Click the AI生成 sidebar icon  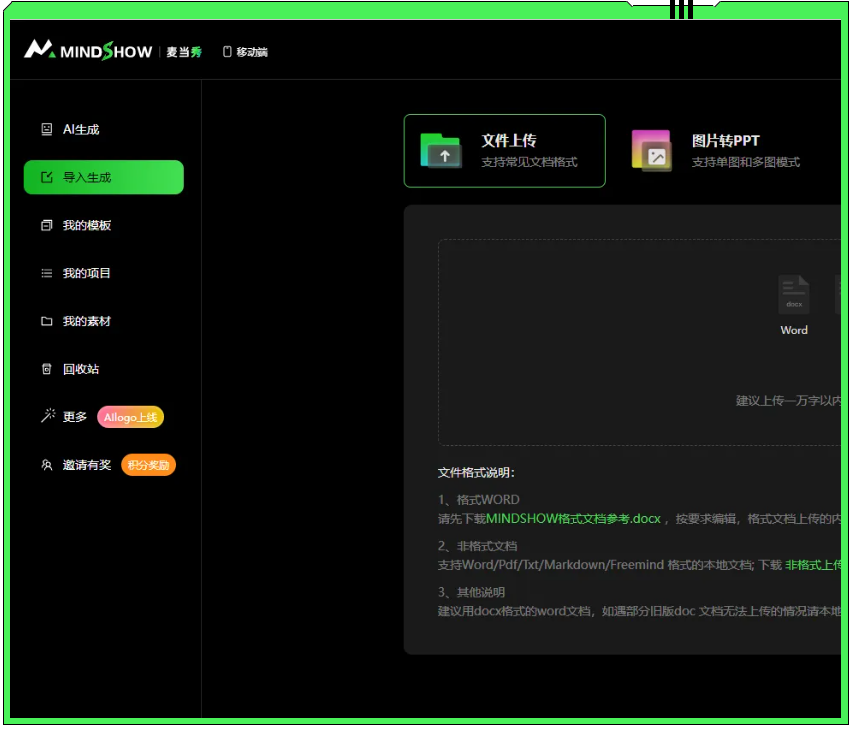(47, 129)
